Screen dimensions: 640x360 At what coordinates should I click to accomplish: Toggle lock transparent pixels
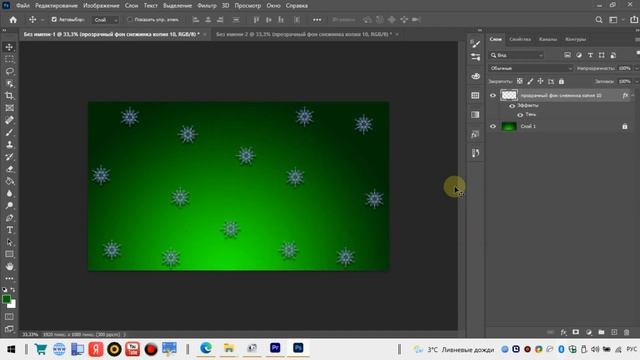tap(520, 81)
